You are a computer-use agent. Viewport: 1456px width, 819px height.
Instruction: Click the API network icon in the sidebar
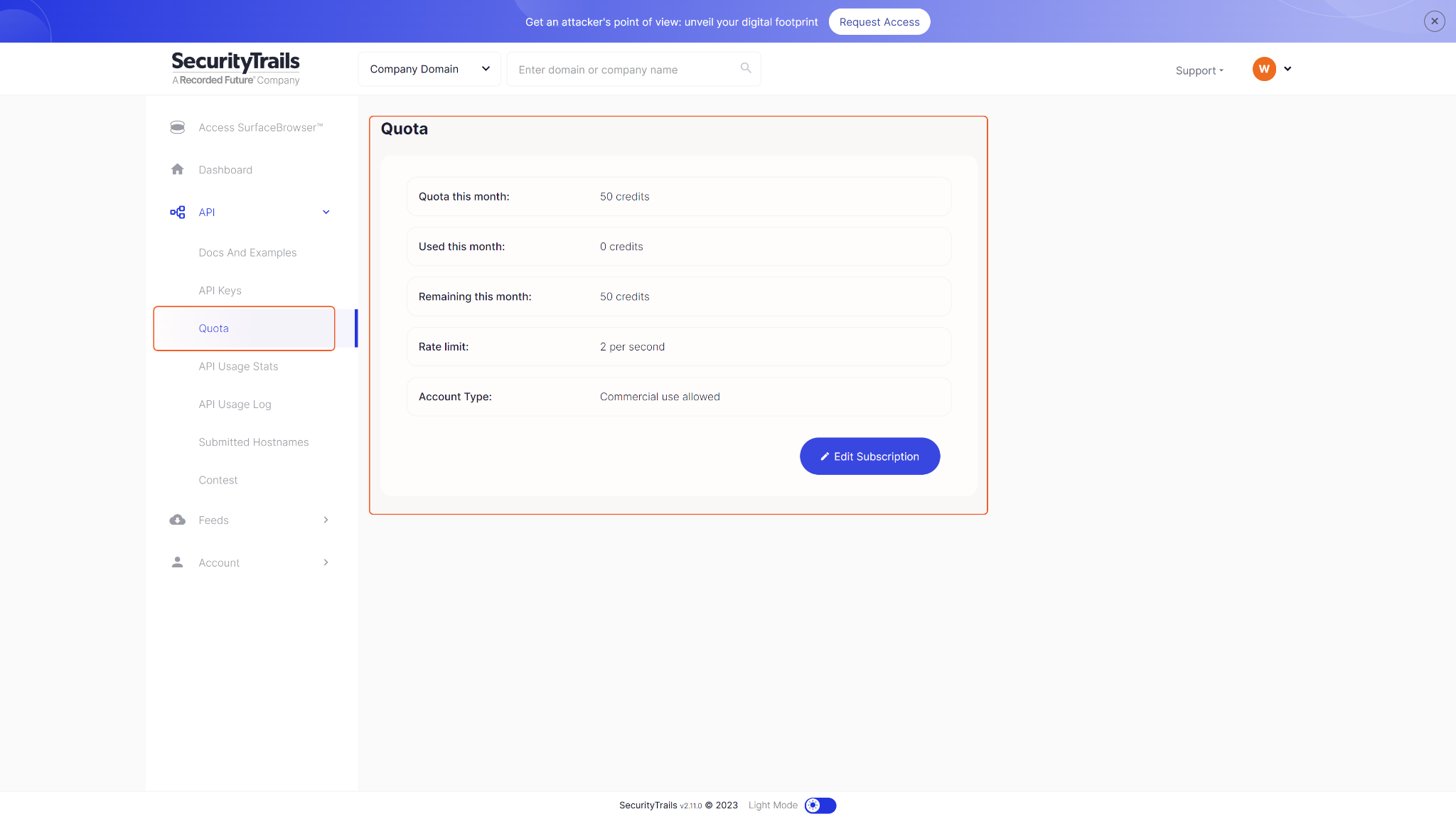click(178, 212)
